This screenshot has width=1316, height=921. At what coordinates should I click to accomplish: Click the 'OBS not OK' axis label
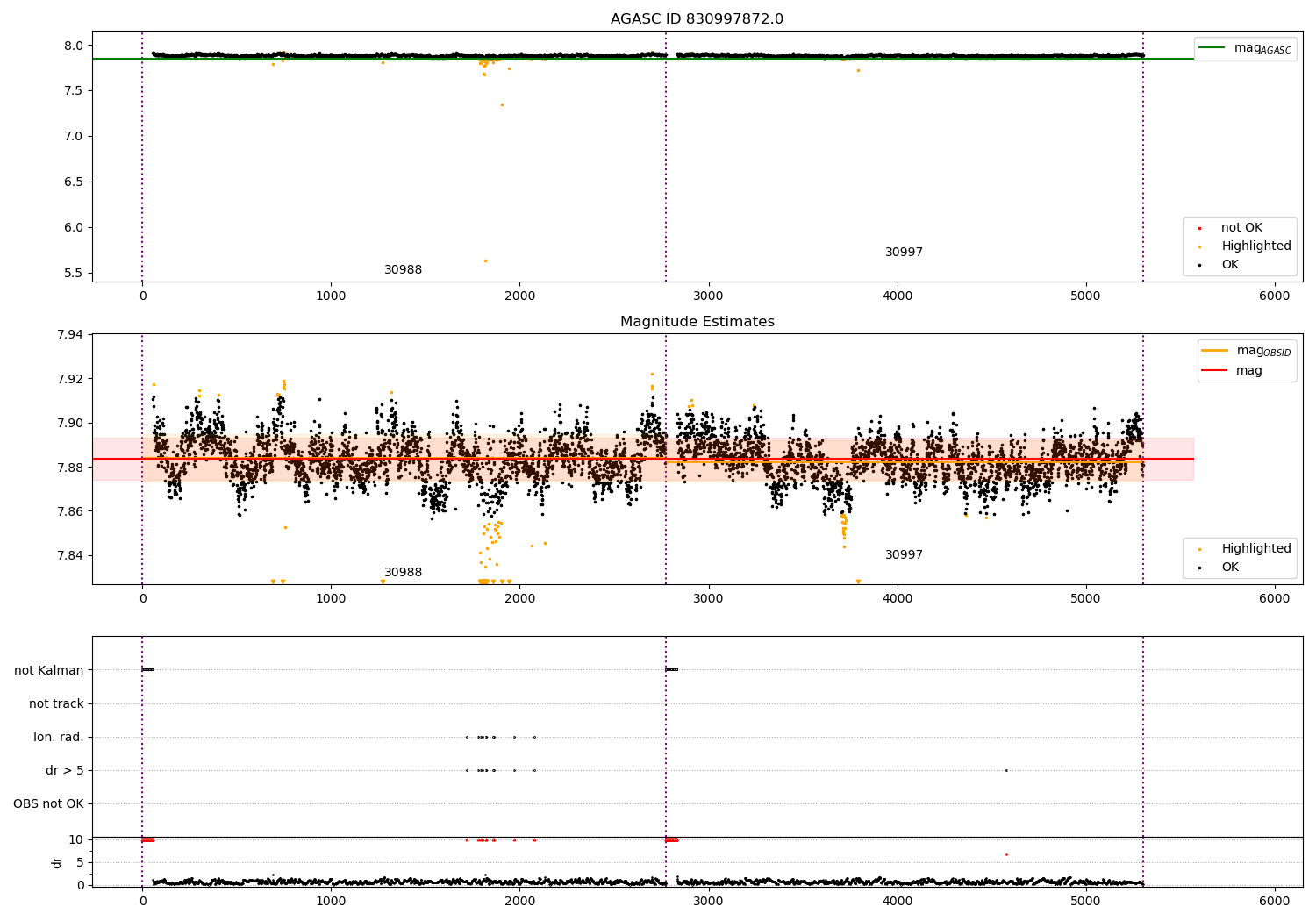click(x=48, y=803)
